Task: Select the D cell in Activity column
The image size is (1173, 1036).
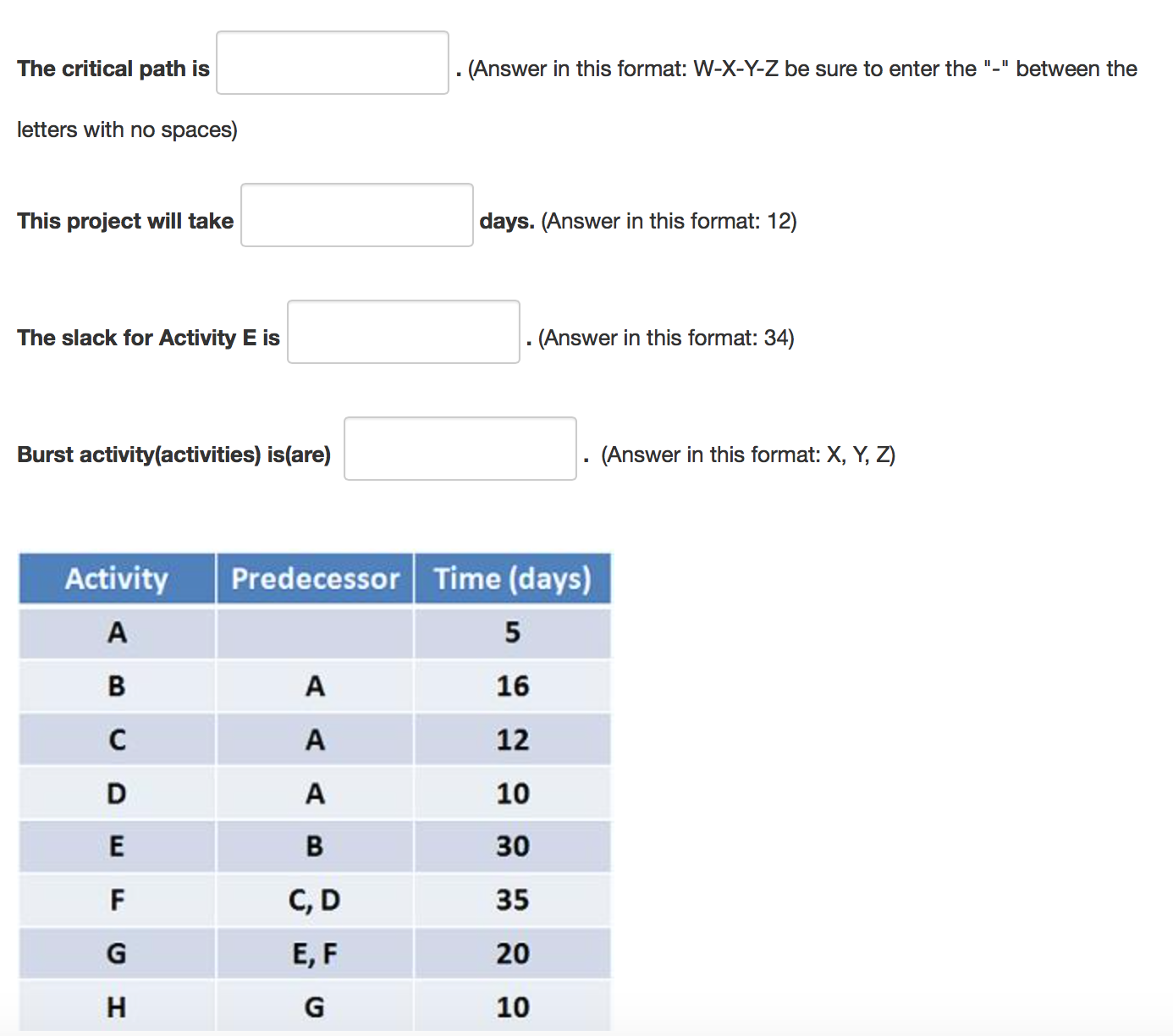Action: 117,793
